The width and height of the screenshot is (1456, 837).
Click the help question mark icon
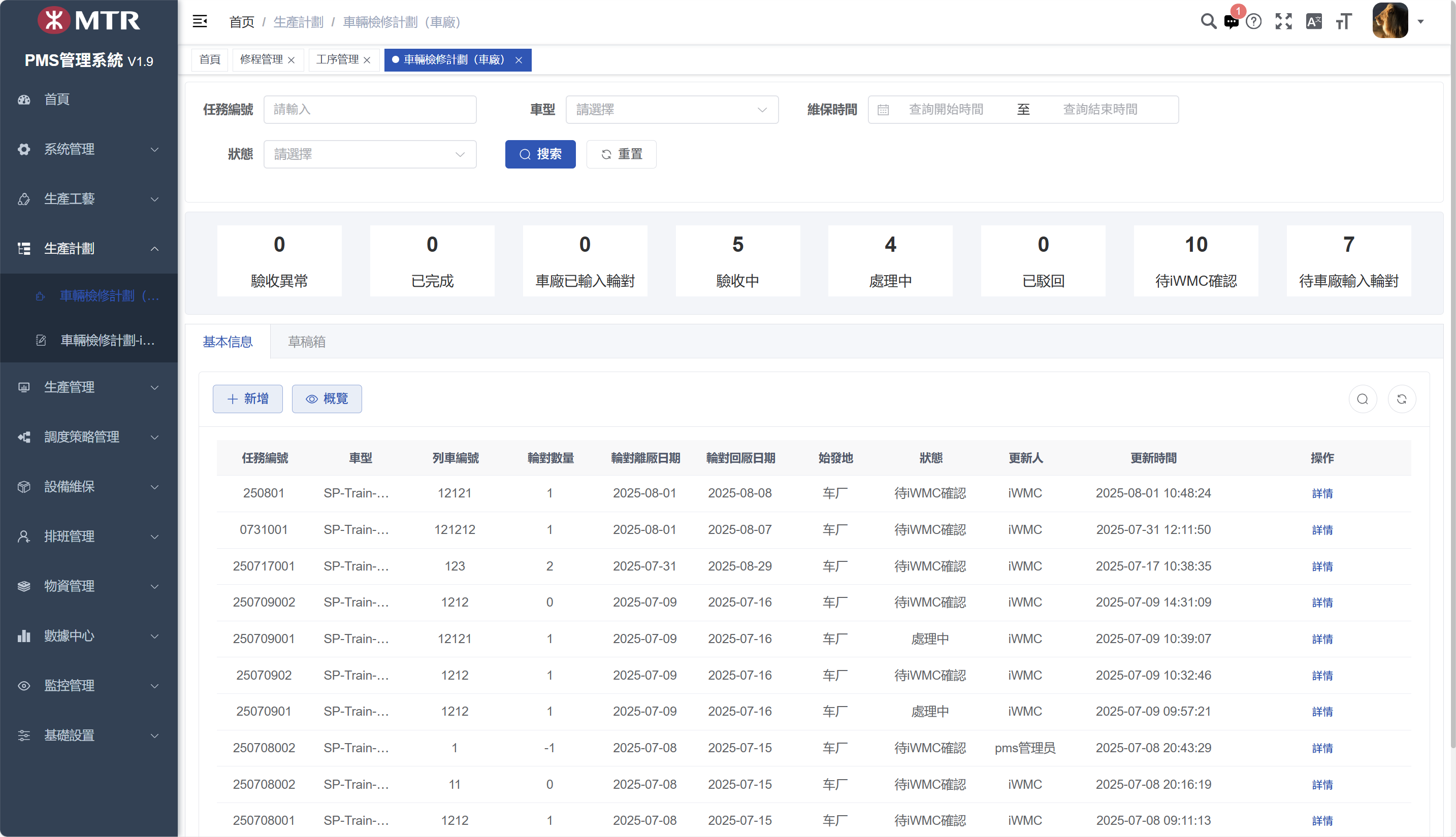pyautogui.click(x=1253, y=22)
